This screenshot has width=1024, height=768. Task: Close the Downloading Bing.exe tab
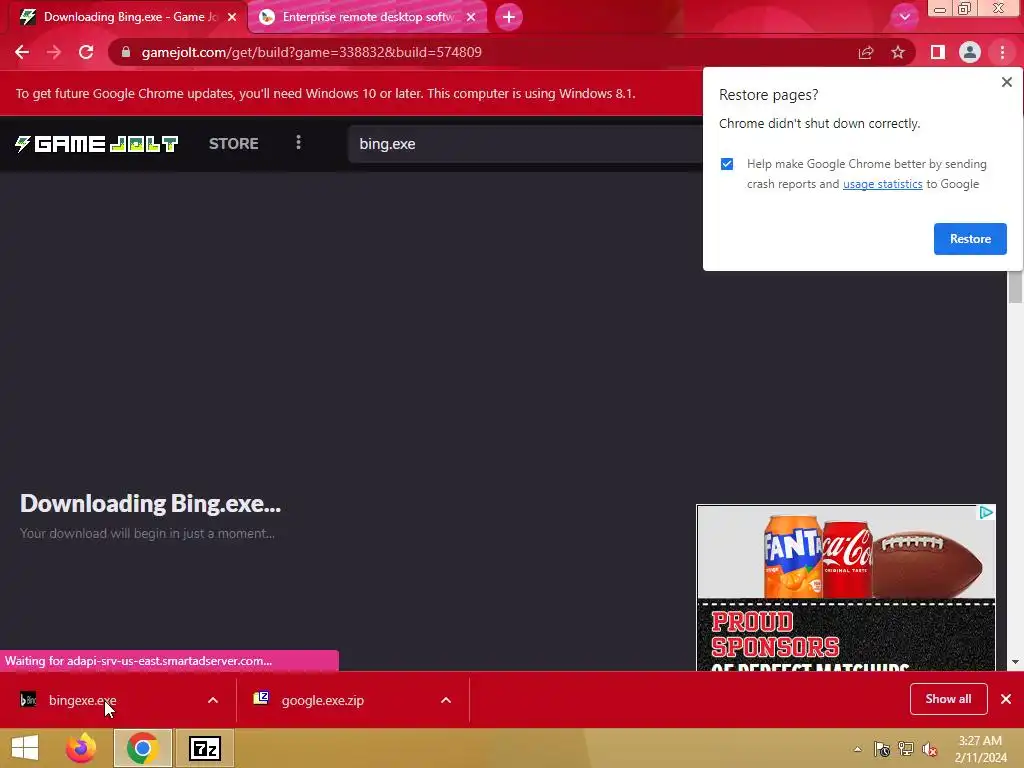(x=232, y=17)
